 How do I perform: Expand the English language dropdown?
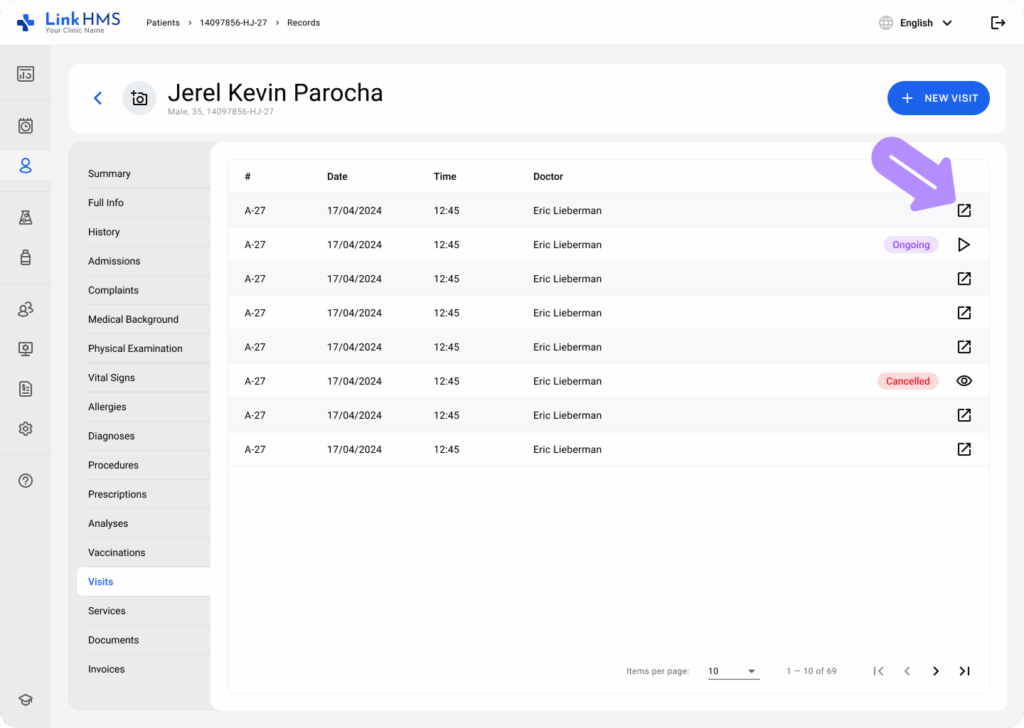915,23
